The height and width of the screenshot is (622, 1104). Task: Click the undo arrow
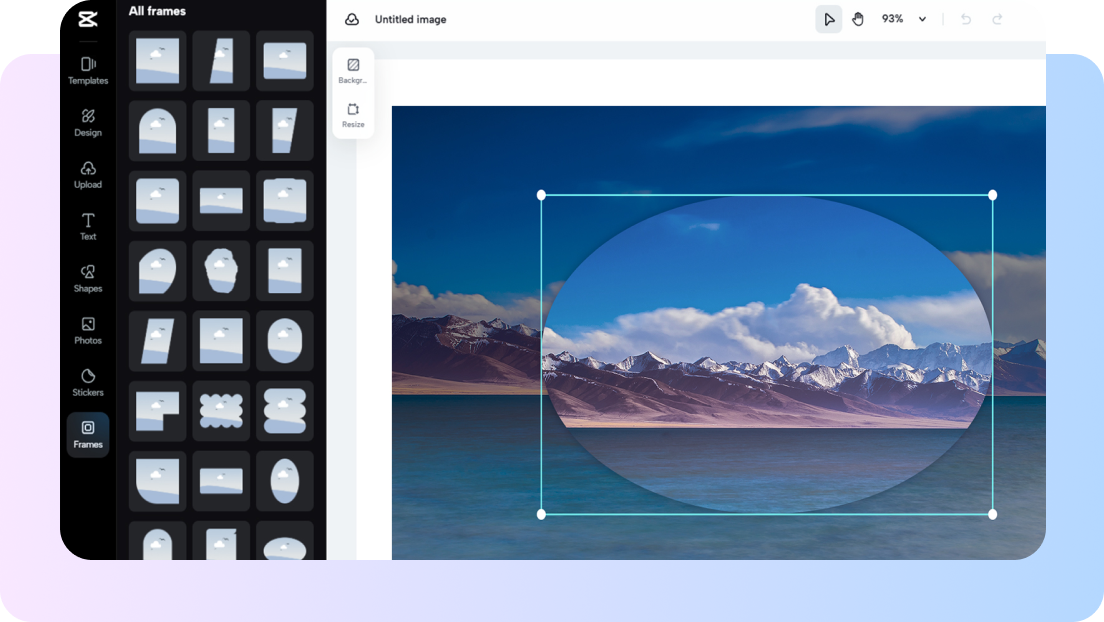(x=966, y=19)
